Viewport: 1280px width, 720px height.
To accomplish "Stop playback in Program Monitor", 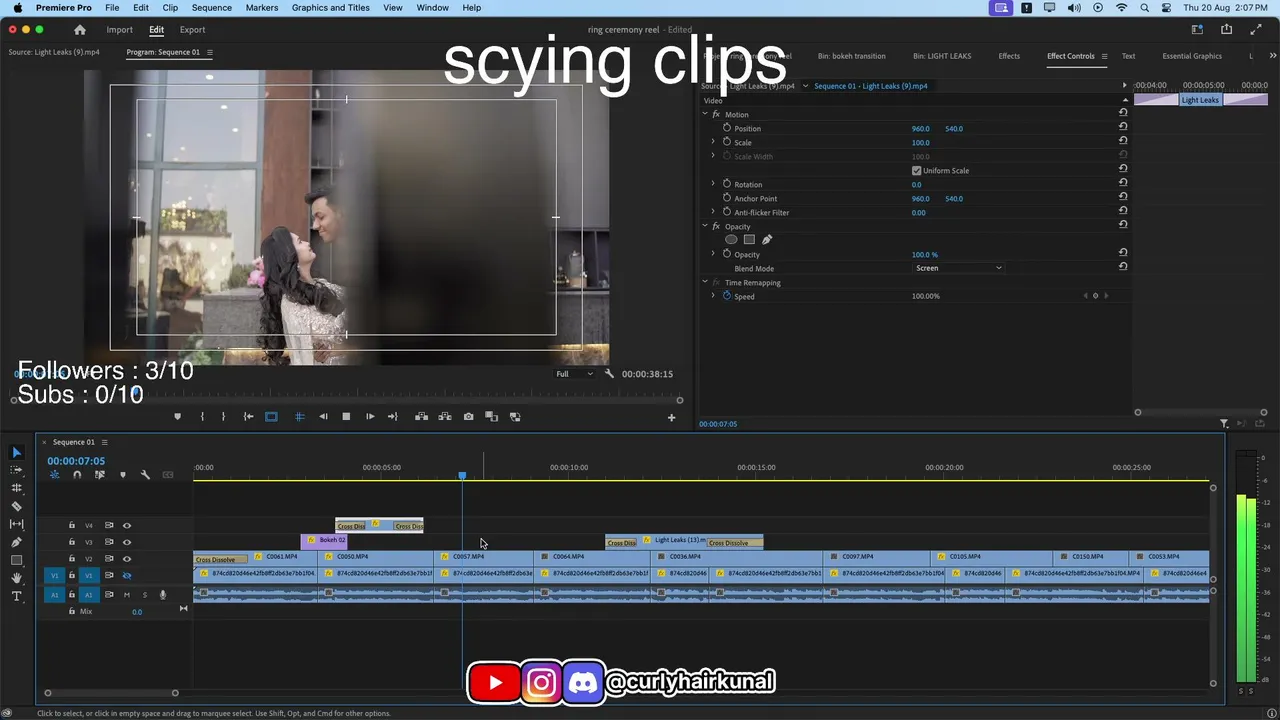I will click(346, 417).
